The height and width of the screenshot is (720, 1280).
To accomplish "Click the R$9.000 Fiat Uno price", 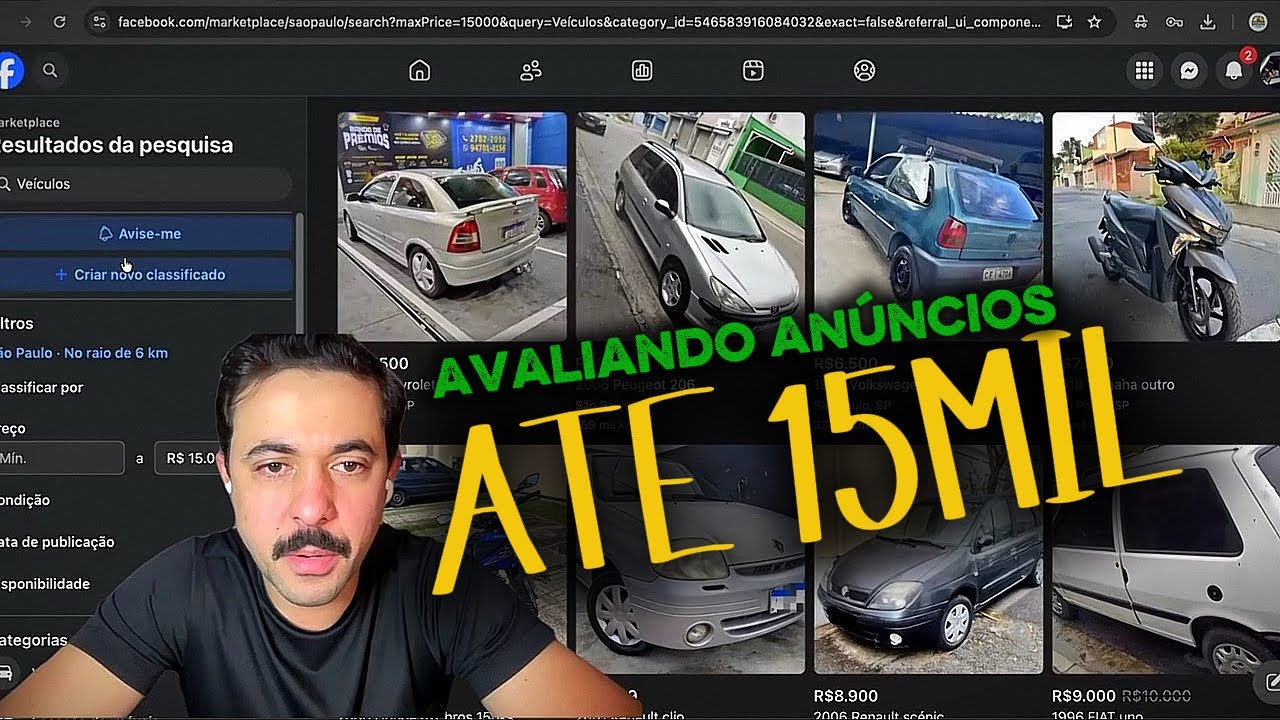I will (1084, 696).
